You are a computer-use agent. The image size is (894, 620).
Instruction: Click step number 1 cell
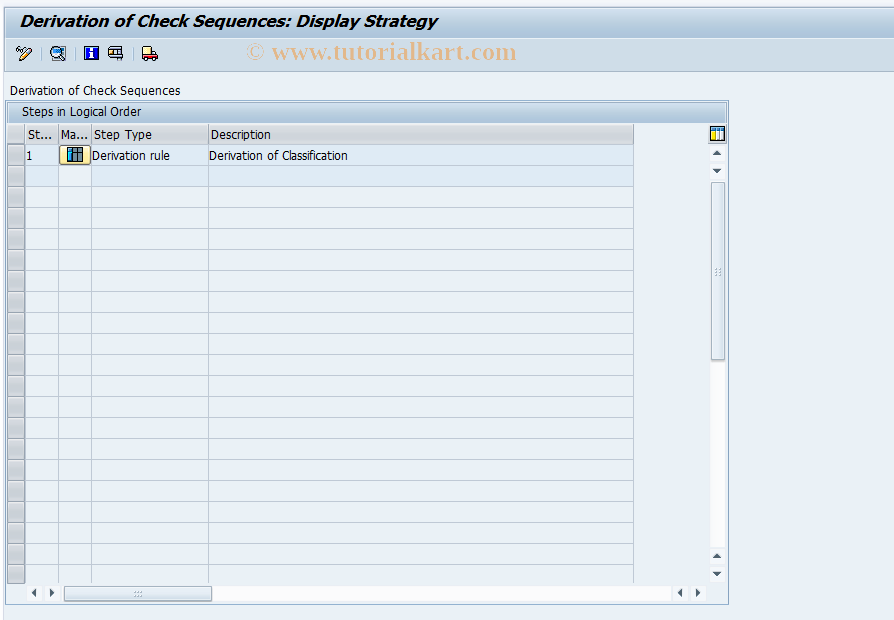(42, 155)
